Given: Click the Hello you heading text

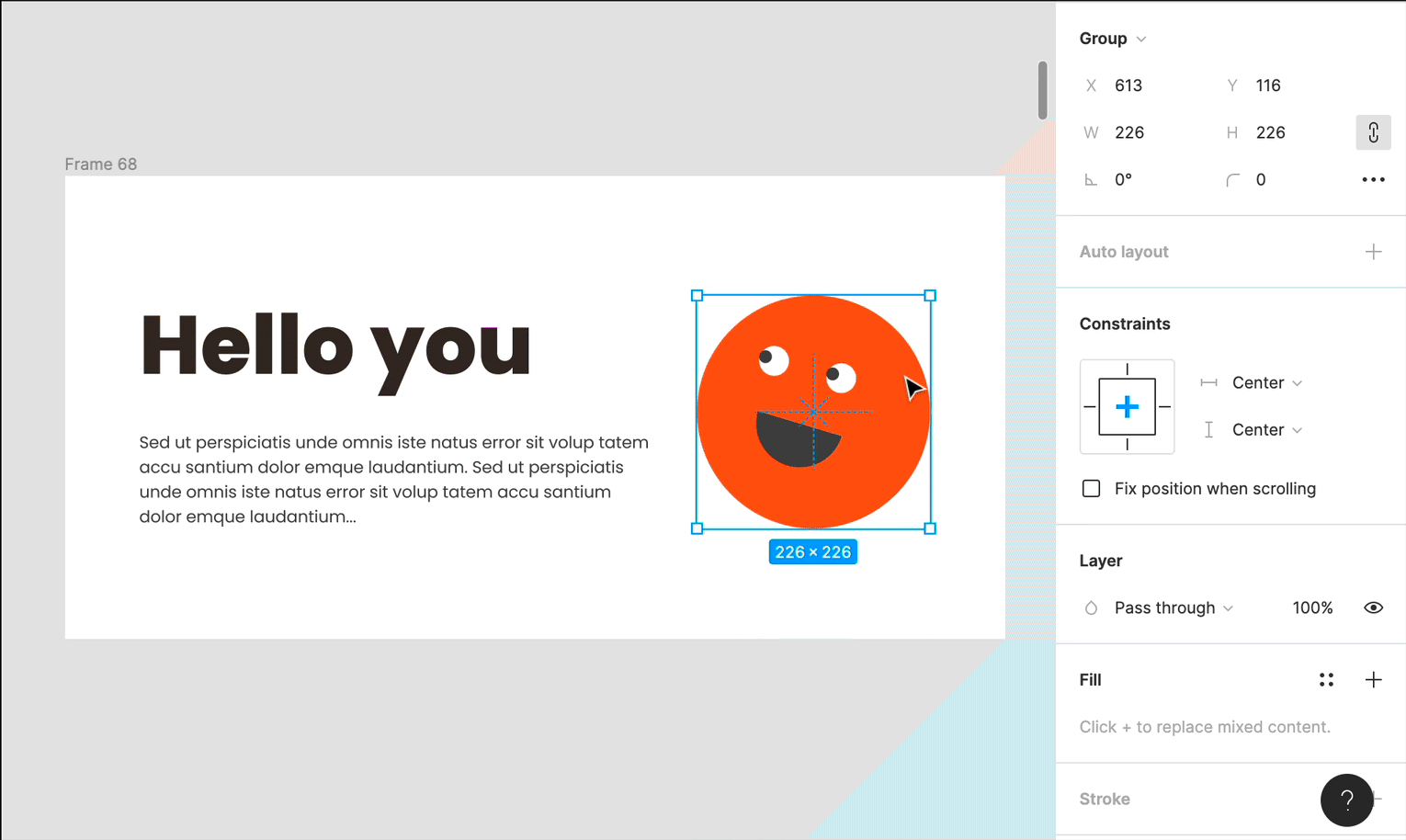Looking at the screenshot, I should 335,346.
